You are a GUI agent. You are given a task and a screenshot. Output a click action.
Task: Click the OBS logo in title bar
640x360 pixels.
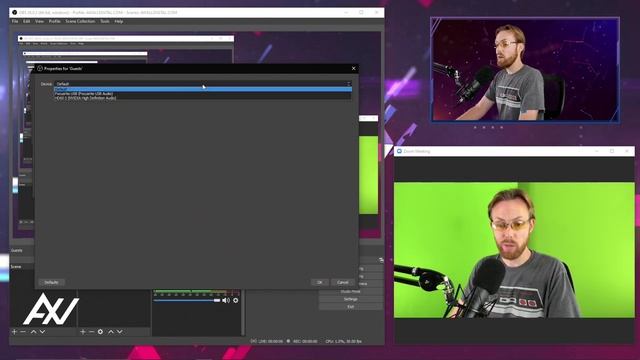pos(14,13)
